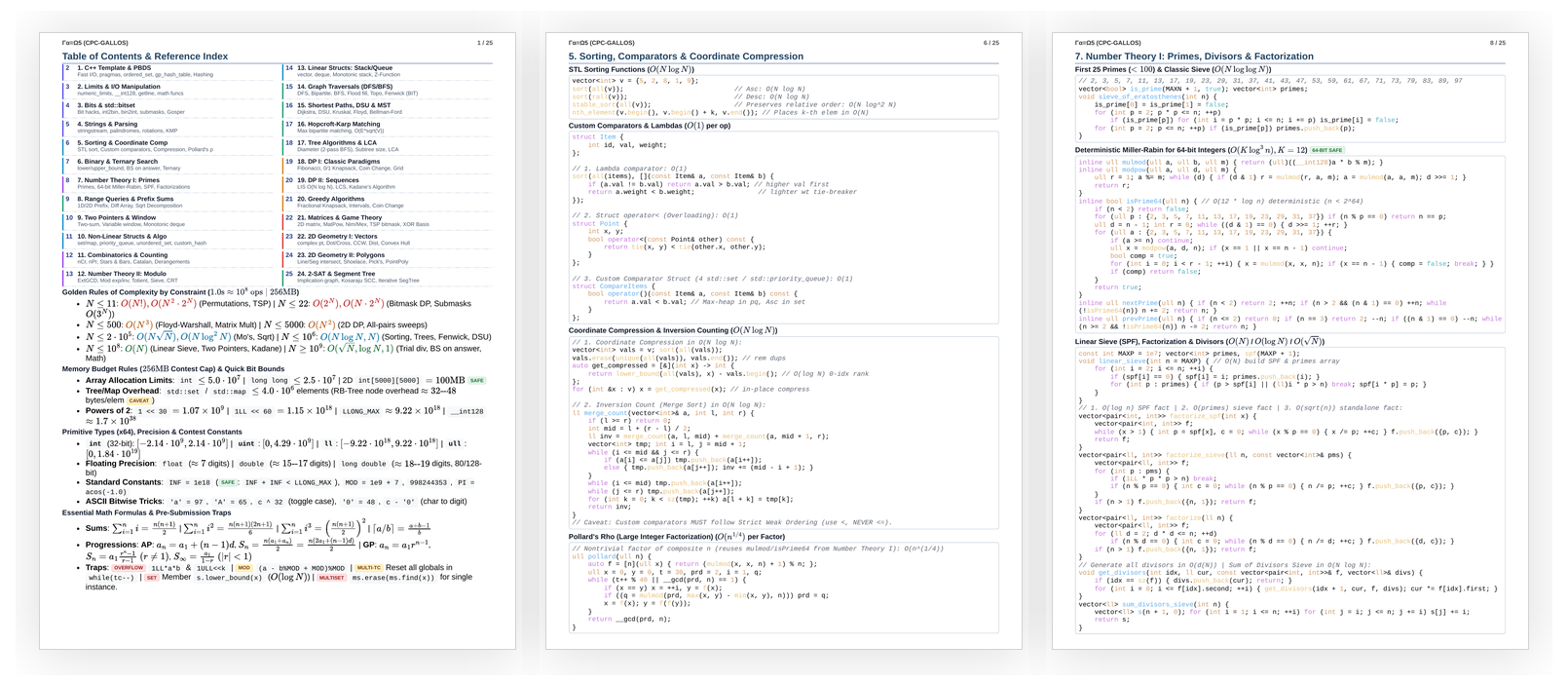This screenshot has width=1568, height=682.
Task: Click the '64-BIT SAFE' badge beside Miller-Rabin
Action: tap(1326, 150)
